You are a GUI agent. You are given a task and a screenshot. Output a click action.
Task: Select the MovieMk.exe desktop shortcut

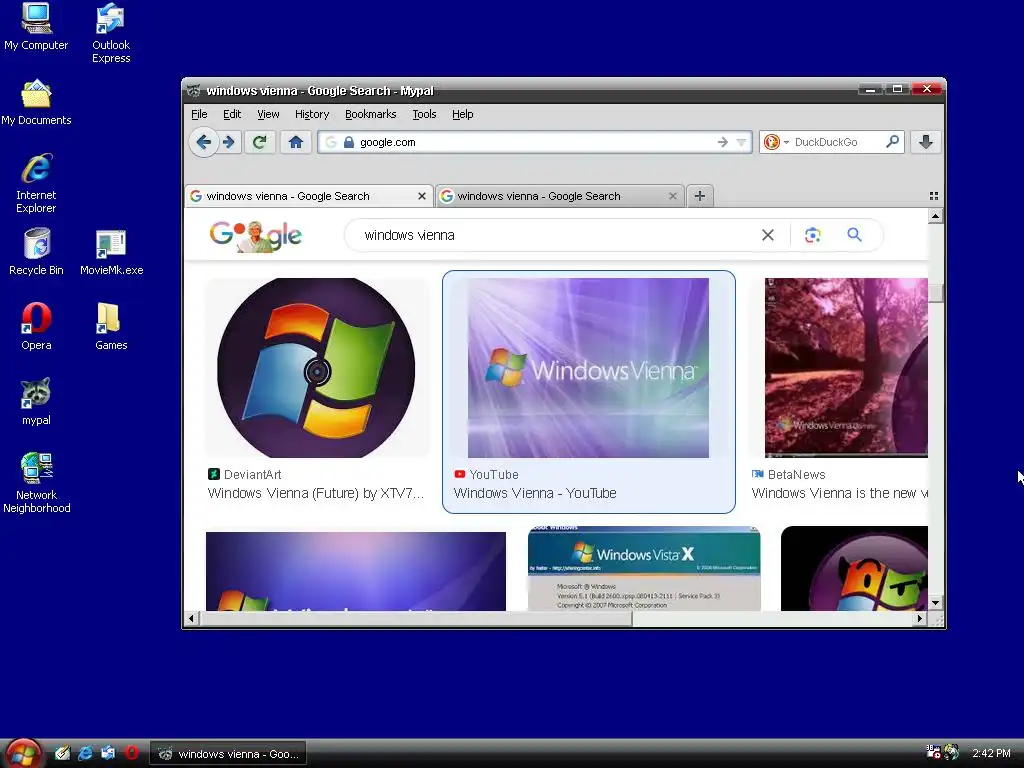click(111, 252)
